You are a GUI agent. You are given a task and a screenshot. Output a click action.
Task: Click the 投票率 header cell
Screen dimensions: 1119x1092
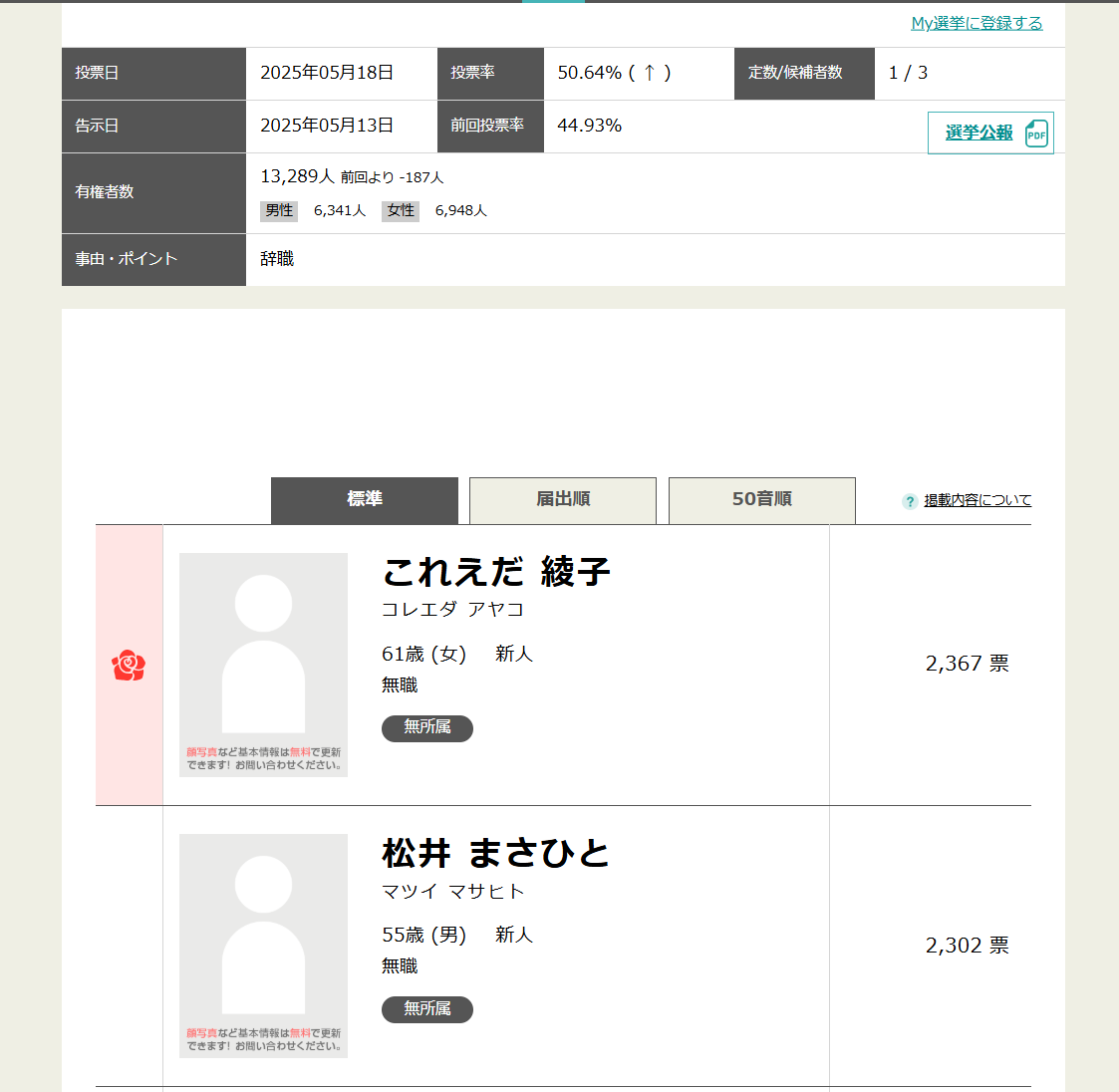(x=491, y=74)
